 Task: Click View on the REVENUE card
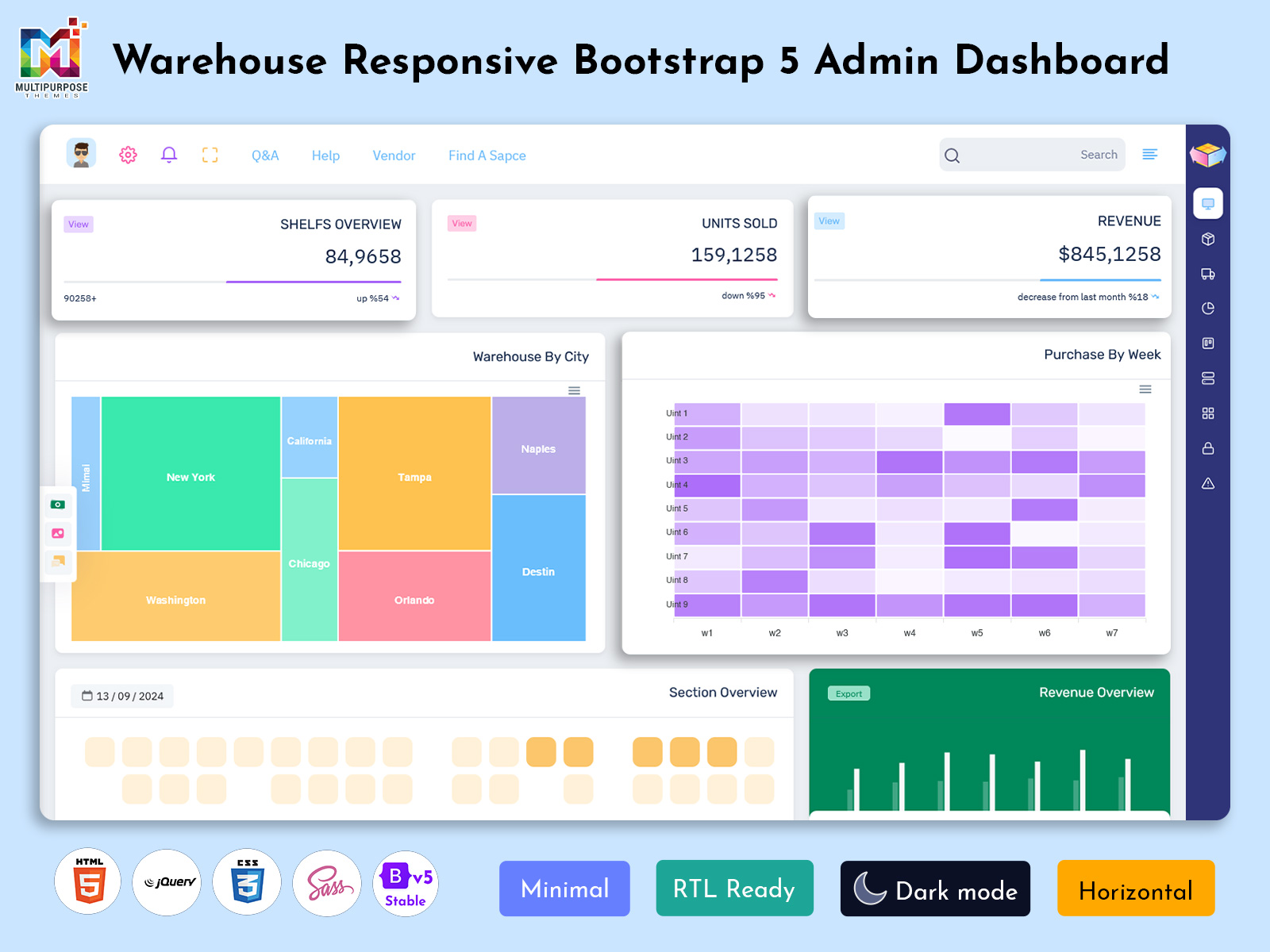click(829, 221)
